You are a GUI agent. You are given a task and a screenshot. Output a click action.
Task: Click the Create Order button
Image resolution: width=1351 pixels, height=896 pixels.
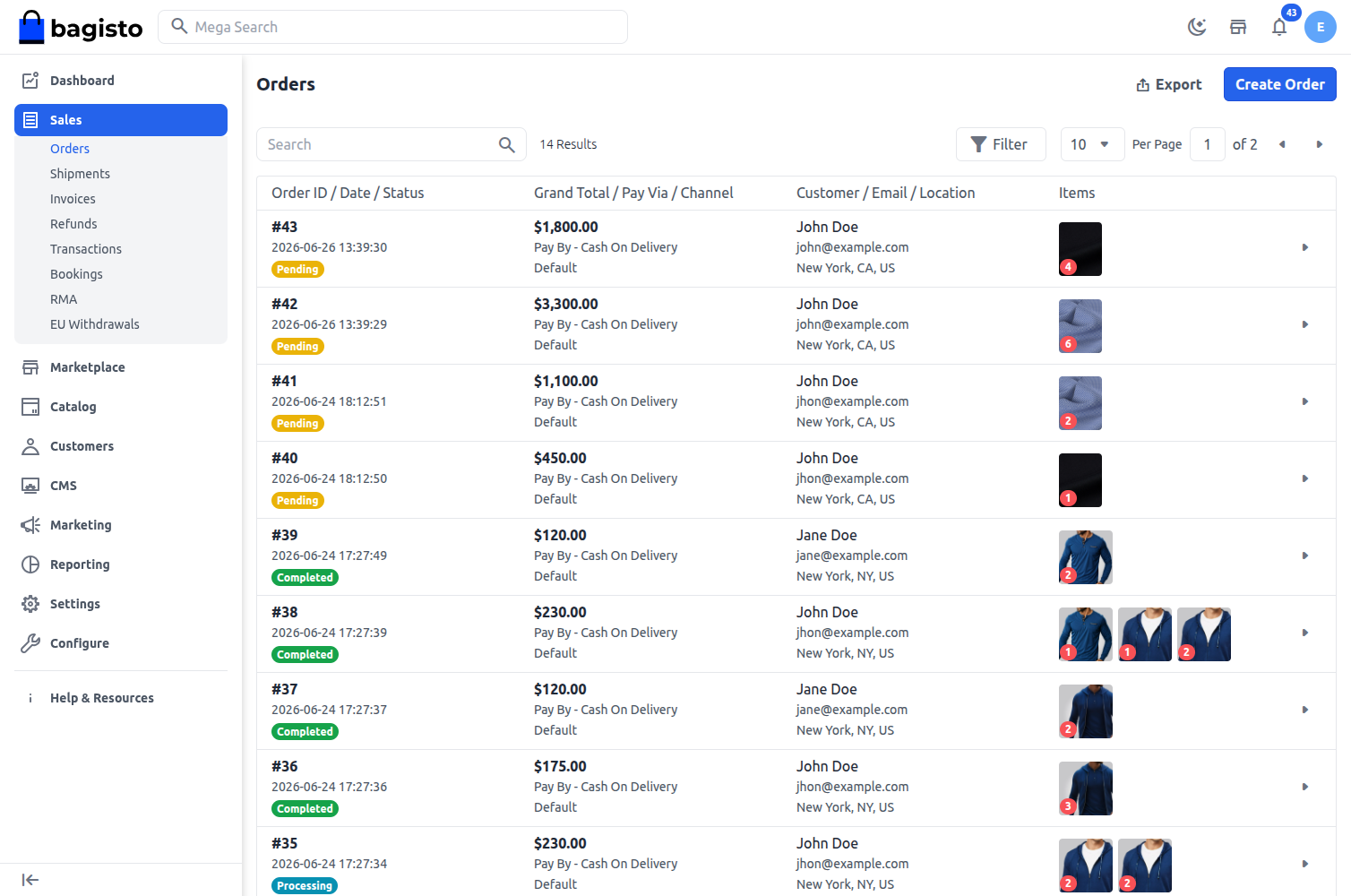(1280, 84)
